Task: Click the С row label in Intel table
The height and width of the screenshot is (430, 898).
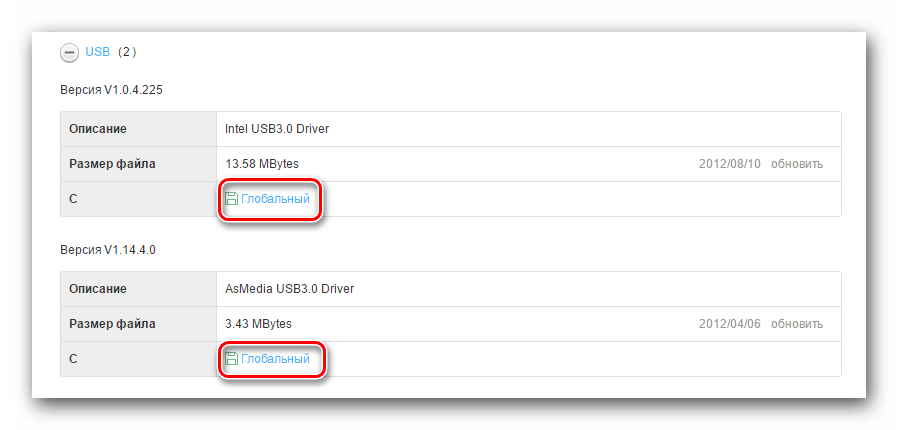Action: pyautogui.click(x=73, y=199)
